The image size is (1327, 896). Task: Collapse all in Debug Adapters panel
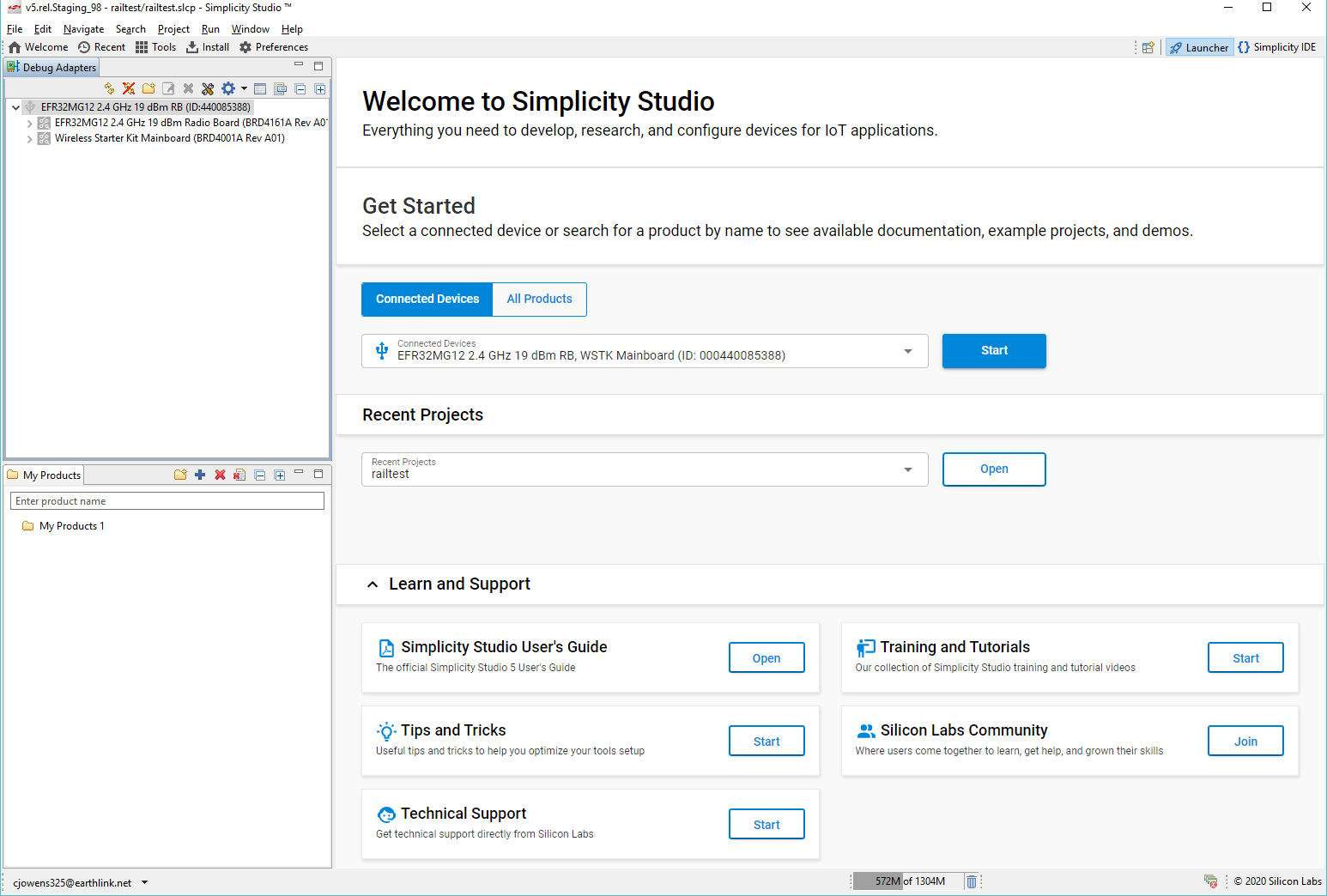tap(300, 88)
